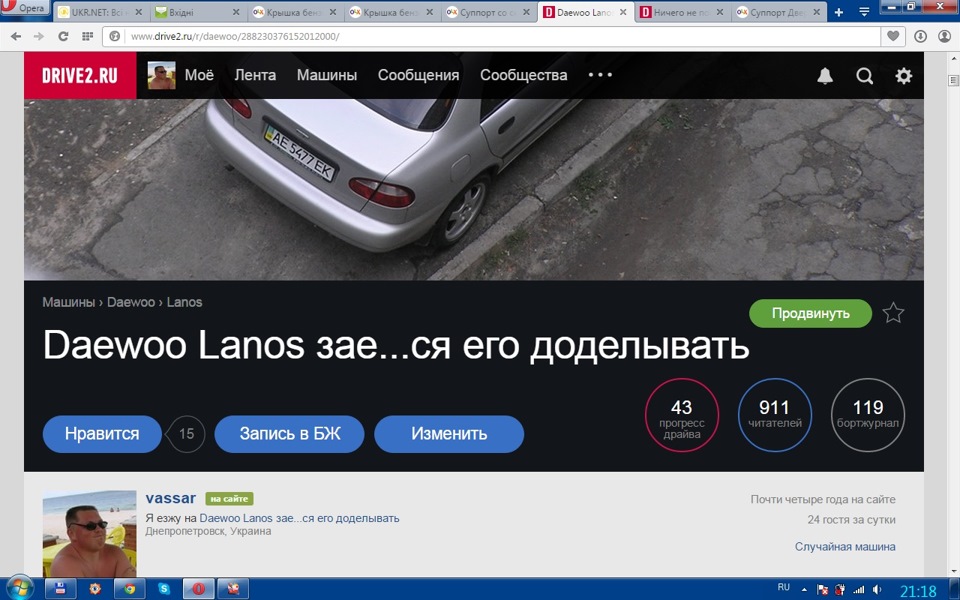Click the volume icon in system tray

point(877,590)
